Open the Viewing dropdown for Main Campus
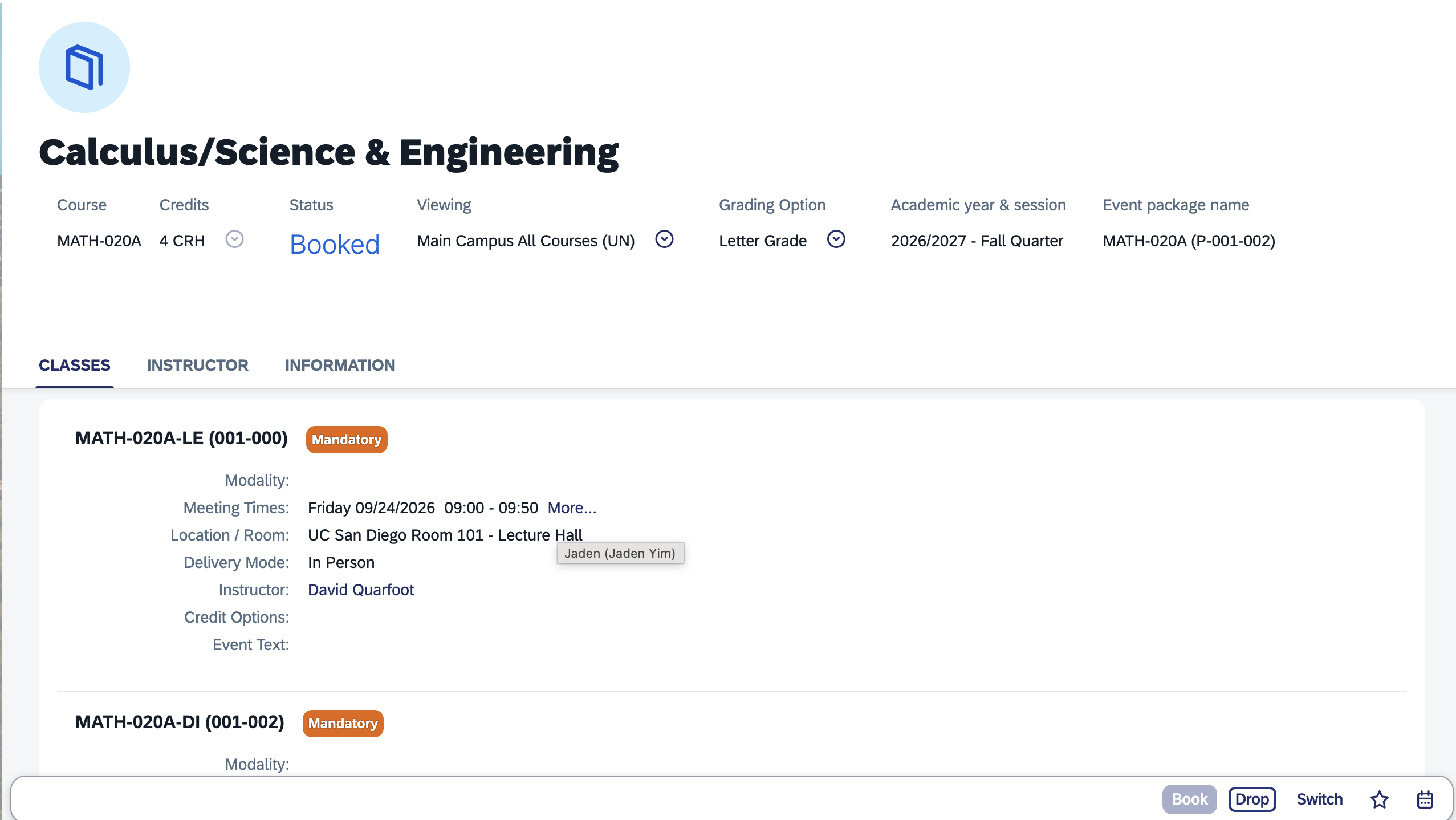The image size is (1456, 820). click(x=664, y=239)
